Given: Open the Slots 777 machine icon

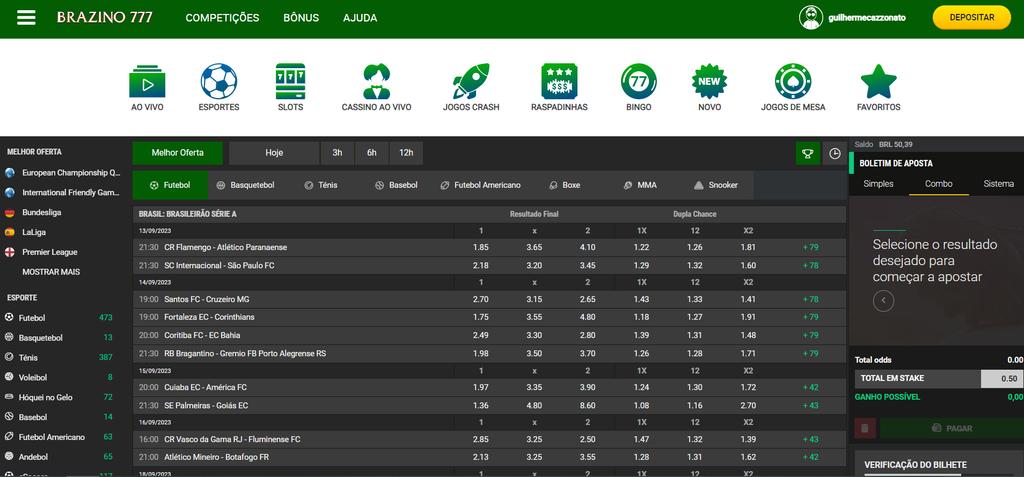Looking at the screenshot, I should pos(290,80).
